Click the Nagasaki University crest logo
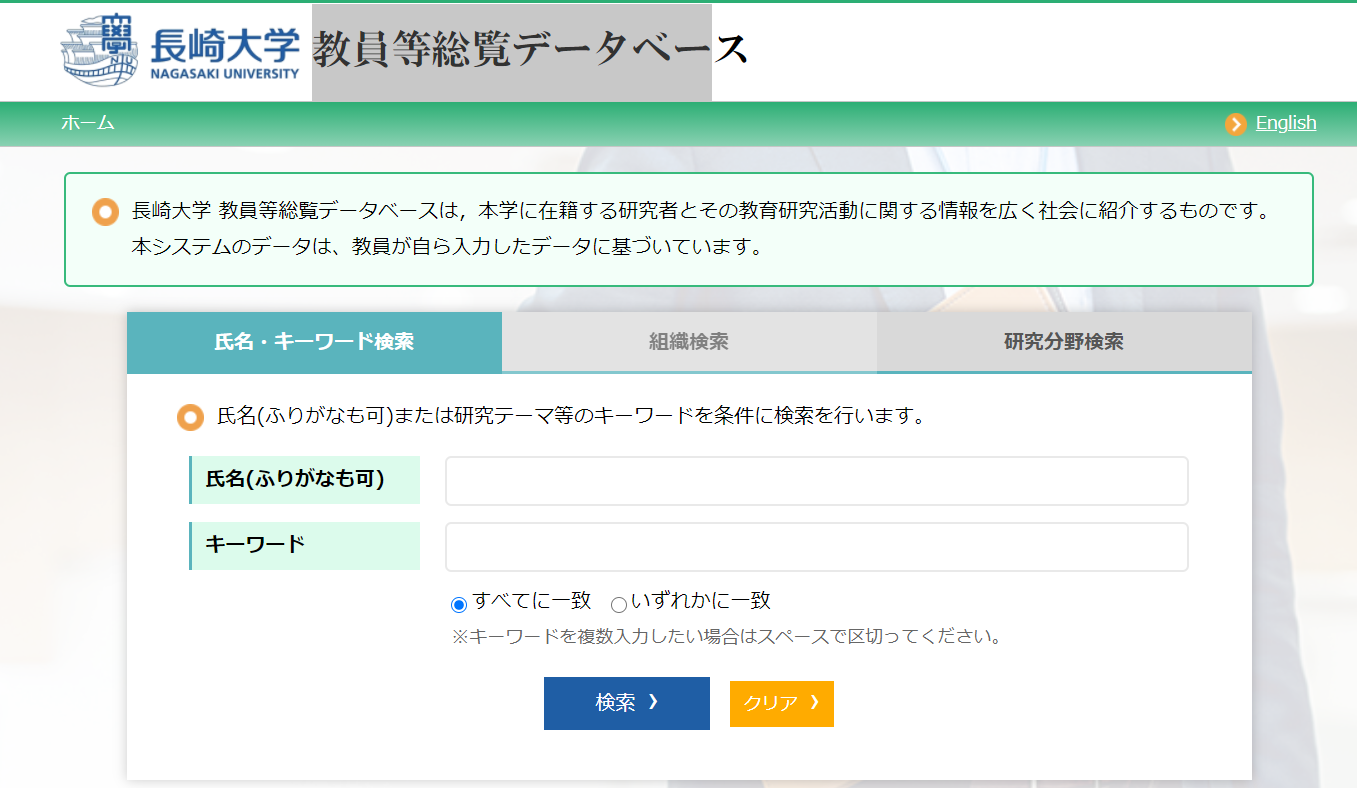1357x788 pixels. (x=99, y=50)
